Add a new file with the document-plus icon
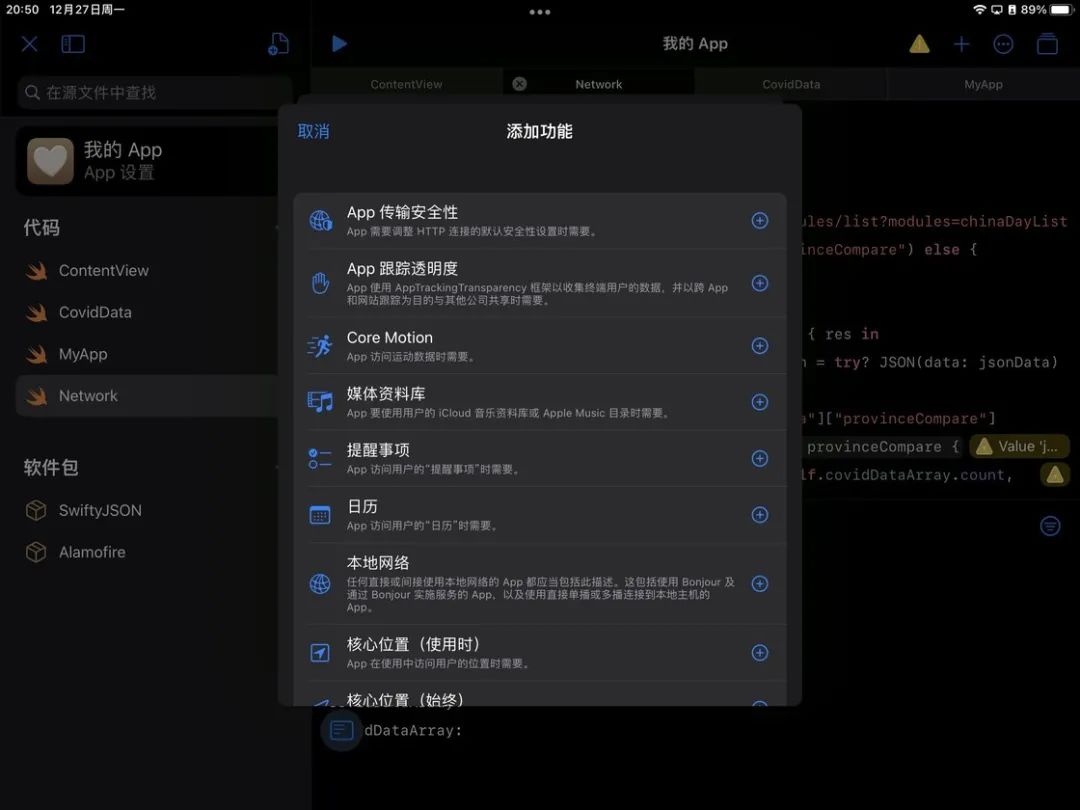 (278, 43)
